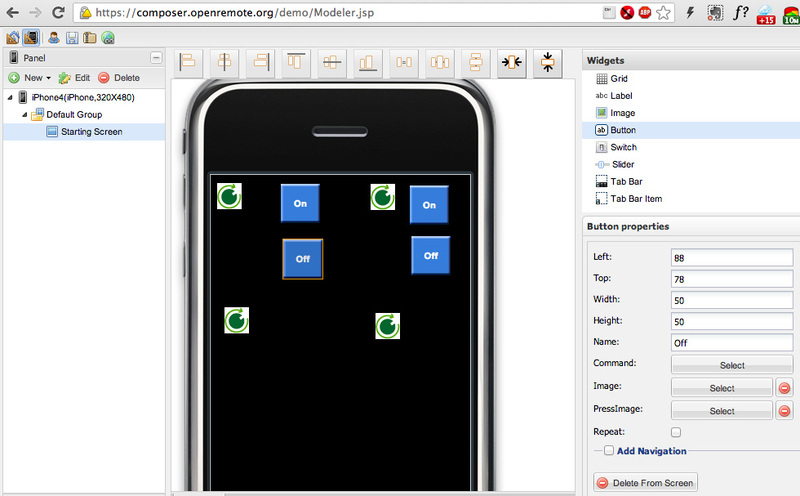The width and height of the screenshot is (800, 496).
Task: Open the Building Modeler house icon
Action: tap(13, 37)
